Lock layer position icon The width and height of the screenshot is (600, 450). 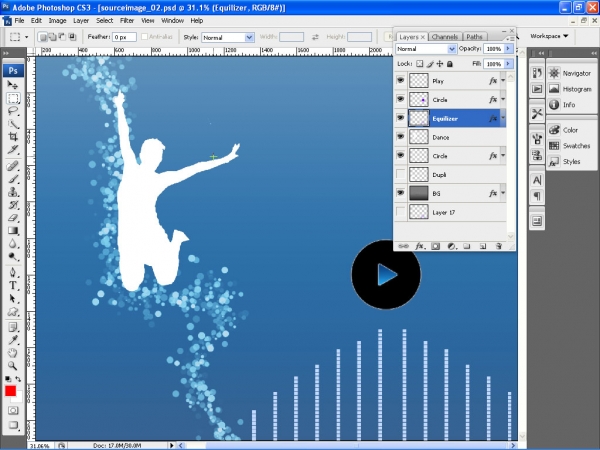[440, 64]
